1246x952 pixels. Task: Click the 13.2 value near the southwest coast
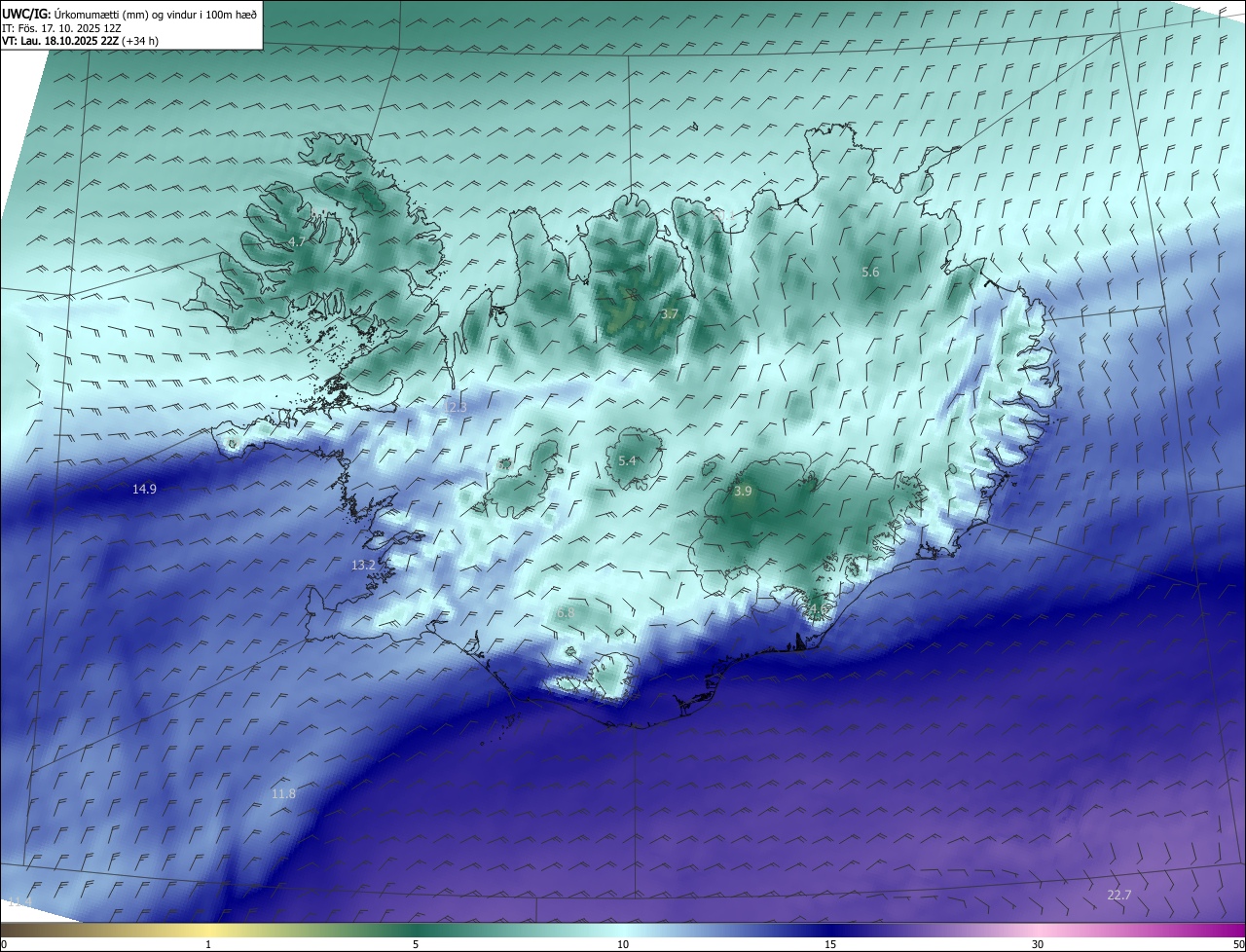tap(363, 565)
